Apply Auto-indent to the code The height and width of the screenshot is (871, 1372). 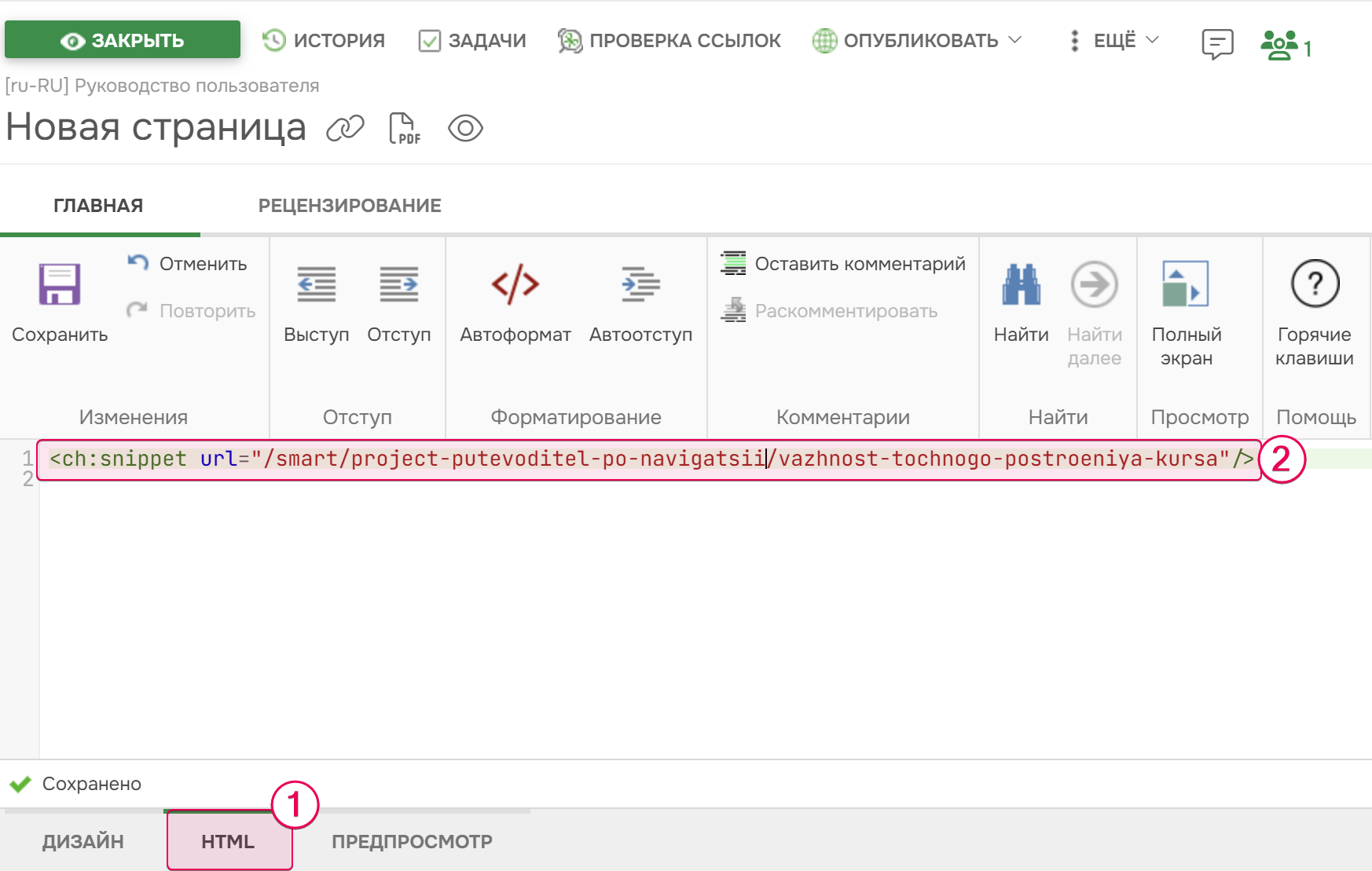coord(640,284)
